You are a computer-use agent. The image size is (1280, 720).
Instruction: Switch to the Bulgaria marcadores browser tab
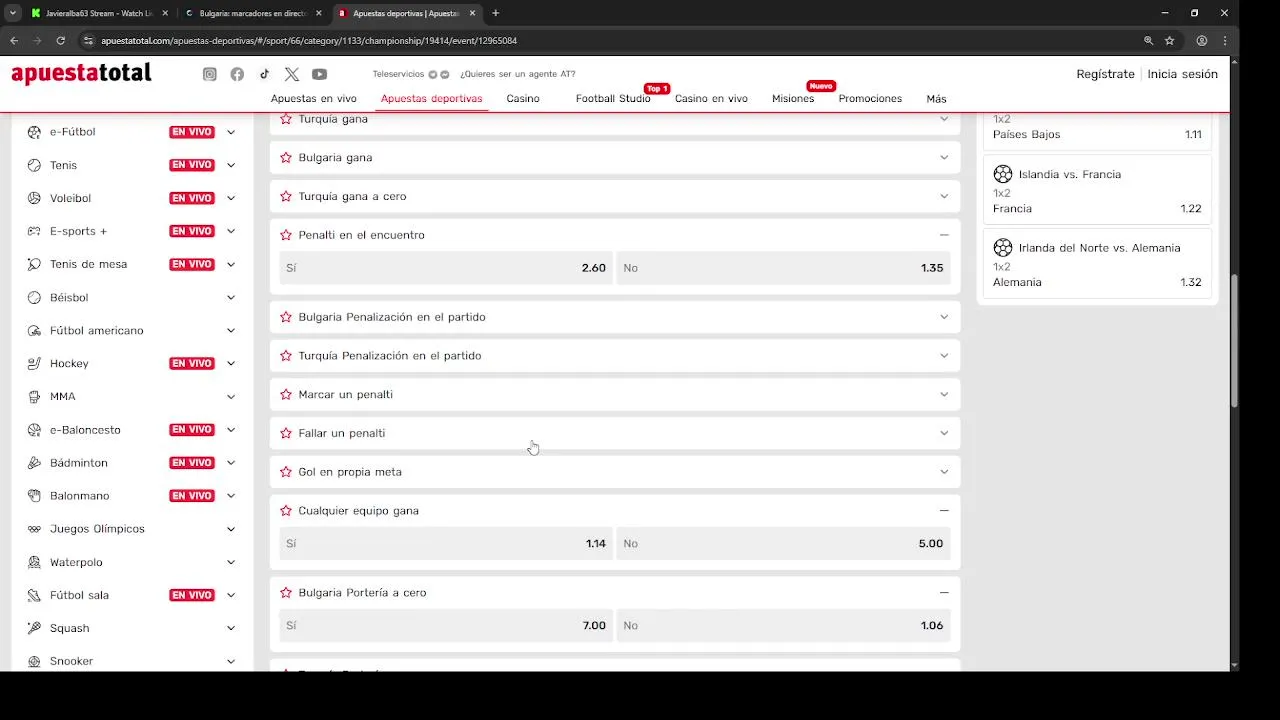253,13
